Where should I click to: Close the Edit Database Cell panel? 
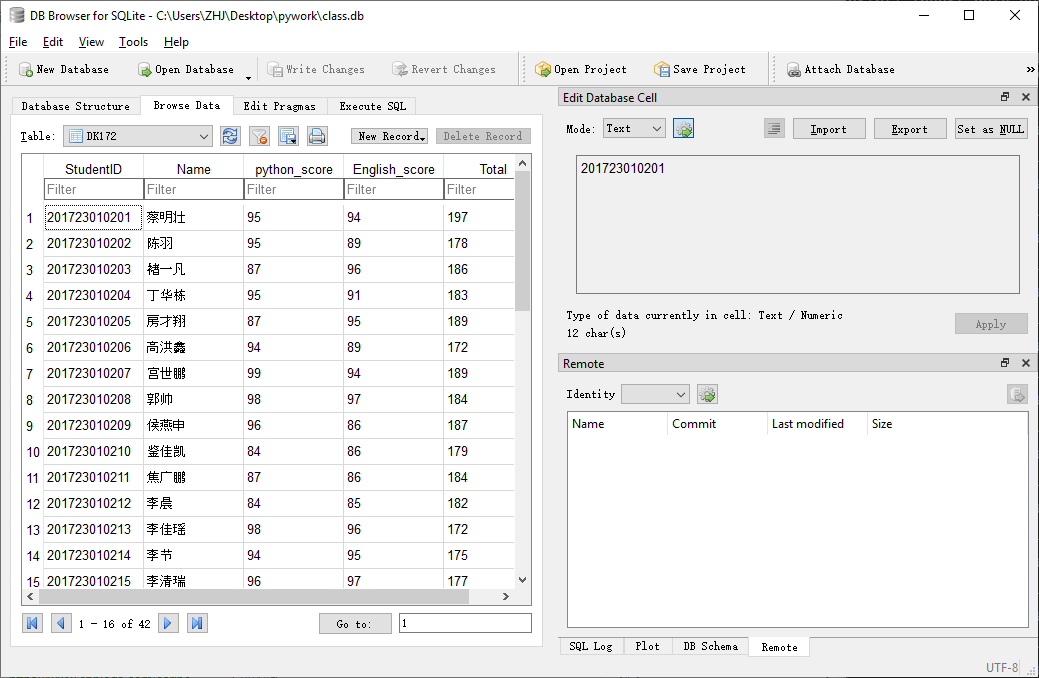[1026, 97]
